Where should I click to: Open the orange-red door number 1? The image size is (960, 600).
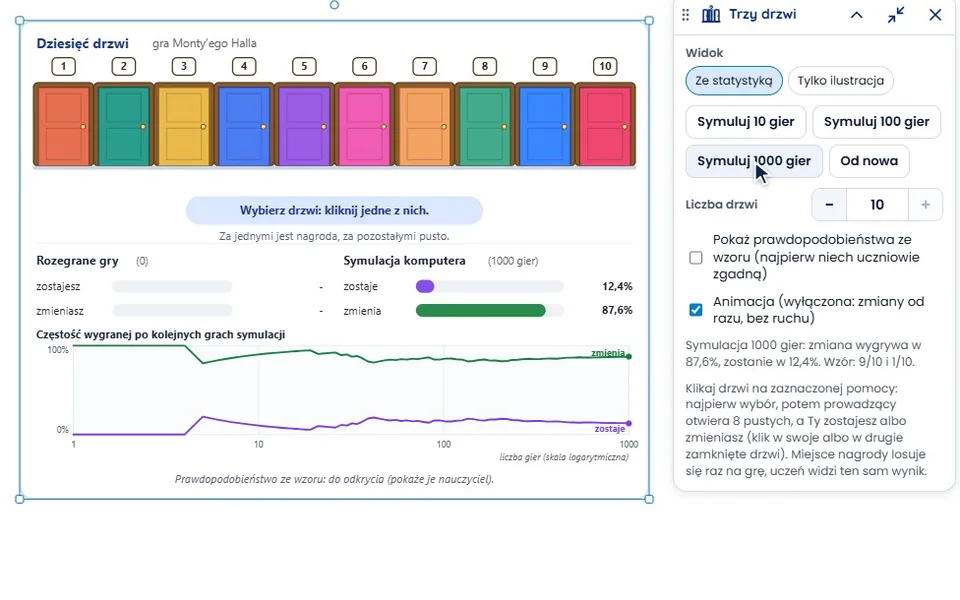(63, 125)
